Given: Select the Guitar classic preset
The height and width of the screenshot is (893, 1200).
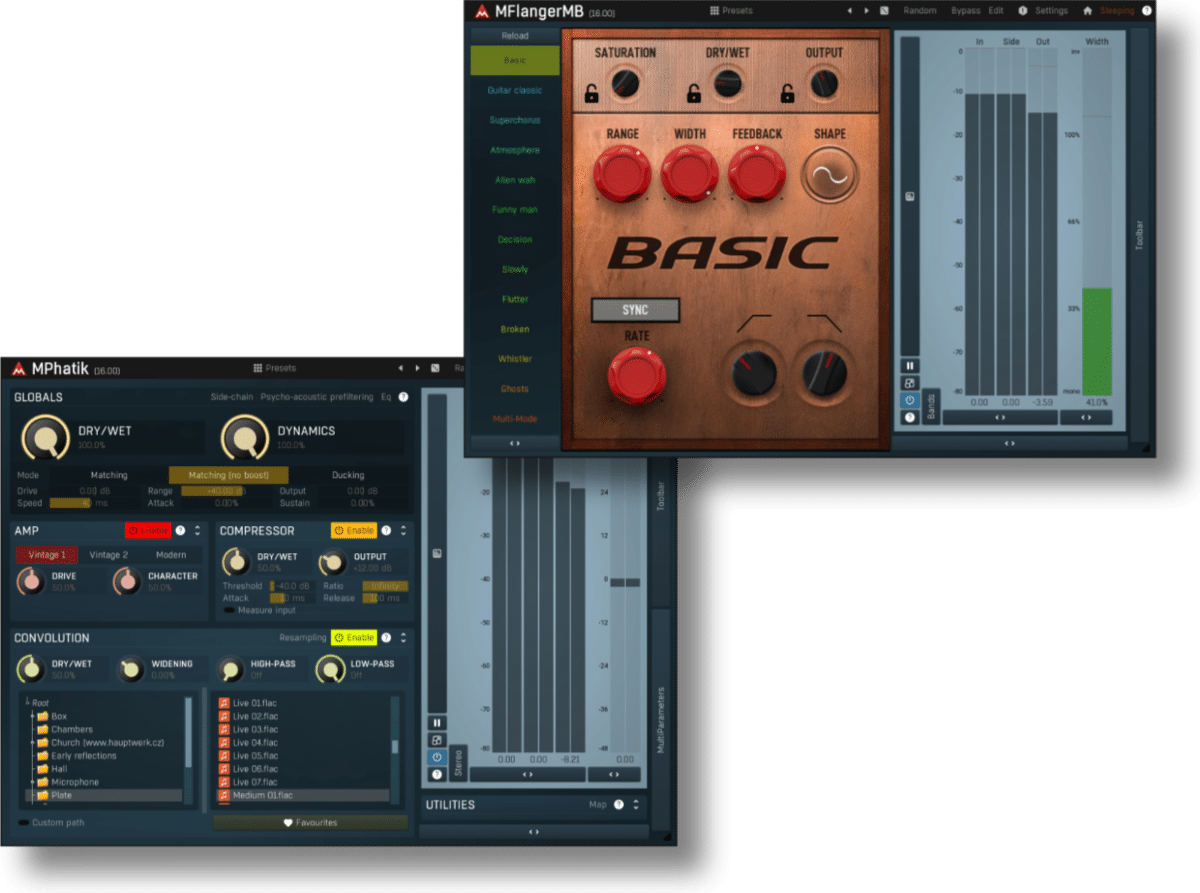Looking at the screenshot, I should click(x=515, y=90).
